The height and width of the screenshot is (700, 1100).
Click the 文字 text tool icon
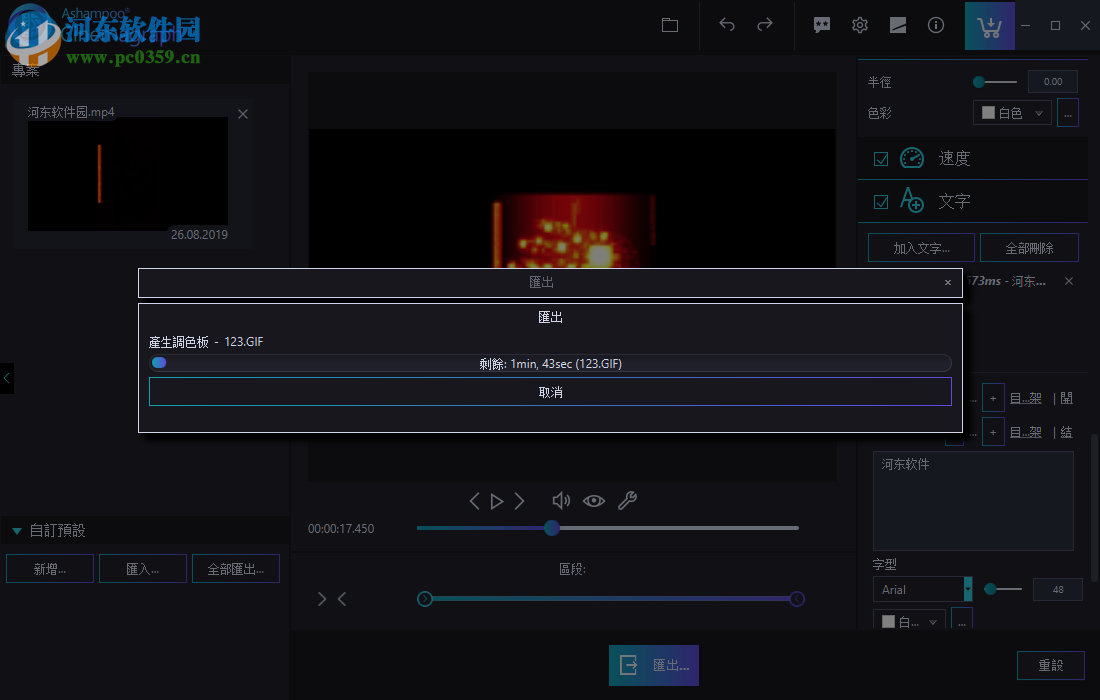coord(912,201)
